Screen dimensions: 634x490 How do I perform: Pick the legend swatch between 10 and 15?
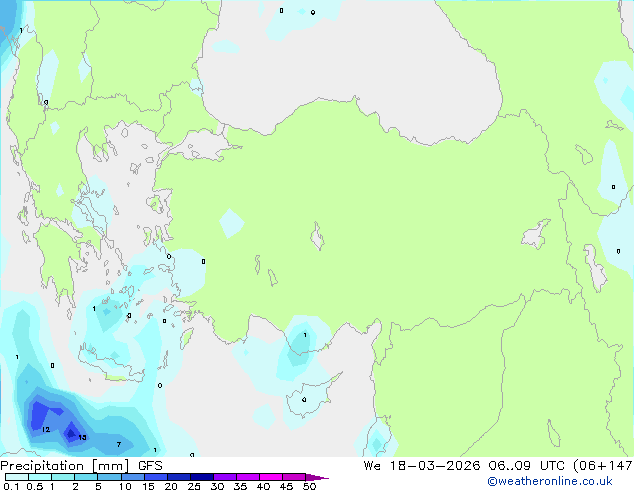133,477
